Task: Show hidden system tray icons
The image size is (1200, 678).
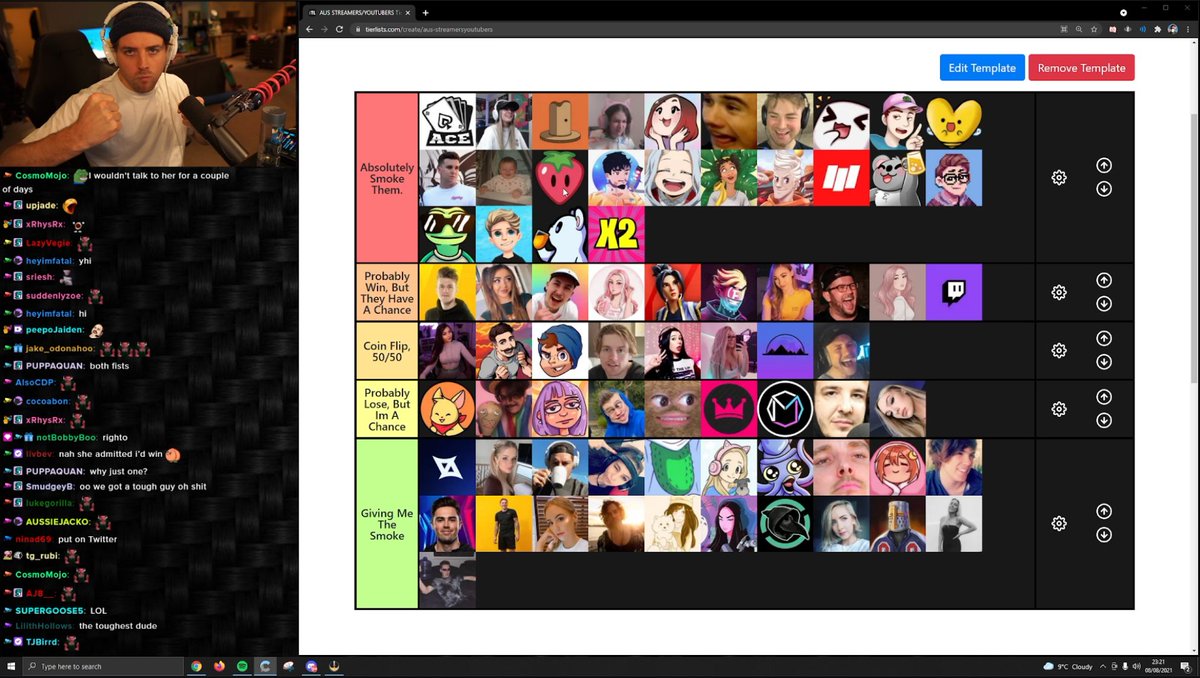Action: (x=1103, y=666)
